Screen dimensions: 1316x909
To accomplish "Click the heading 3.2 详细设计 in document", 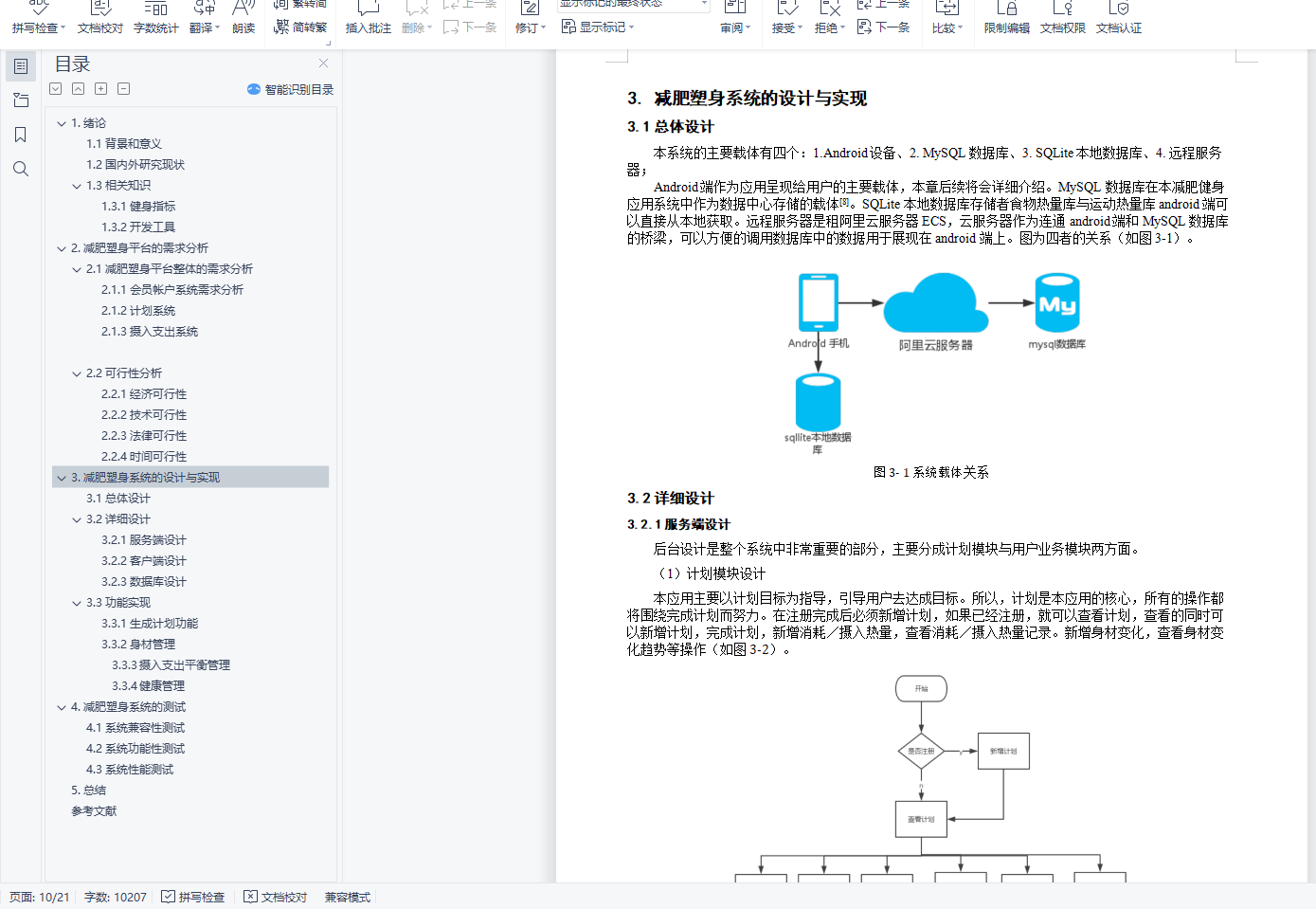I will (670, 499).
